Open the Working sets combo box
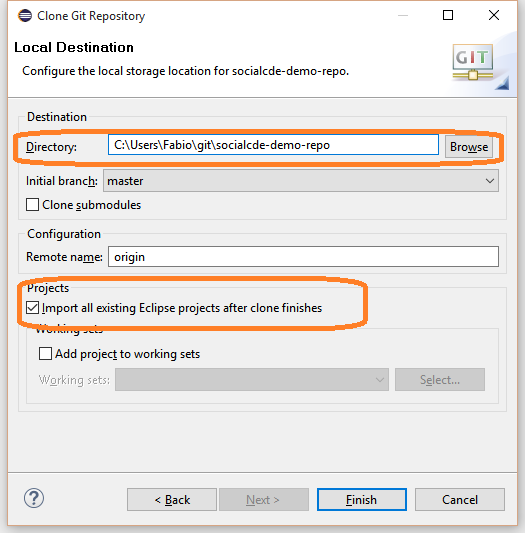 pos(252,379)
